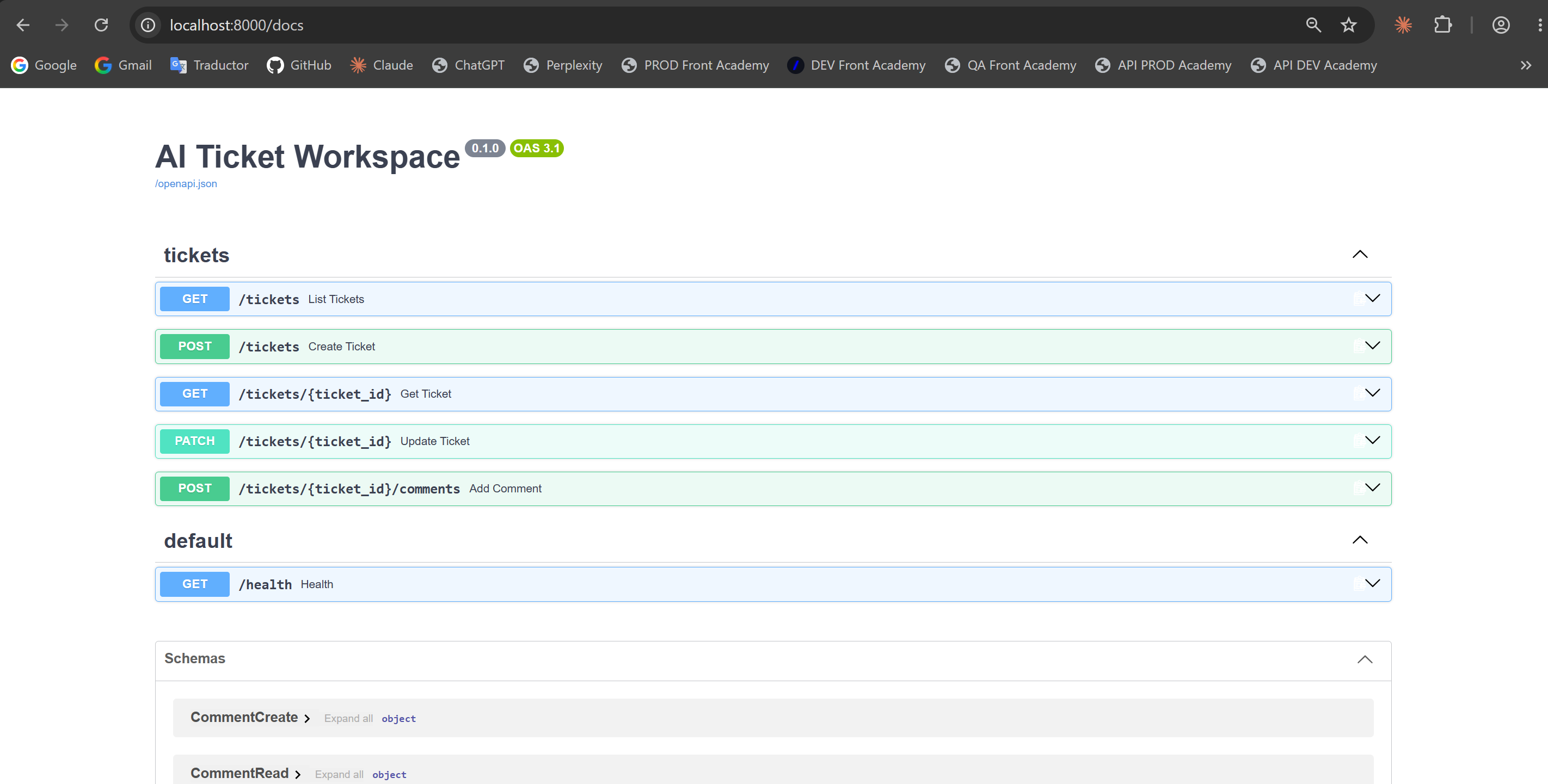
Task: Expand the Add Comment operation chevron
Action: [1373, 488]
